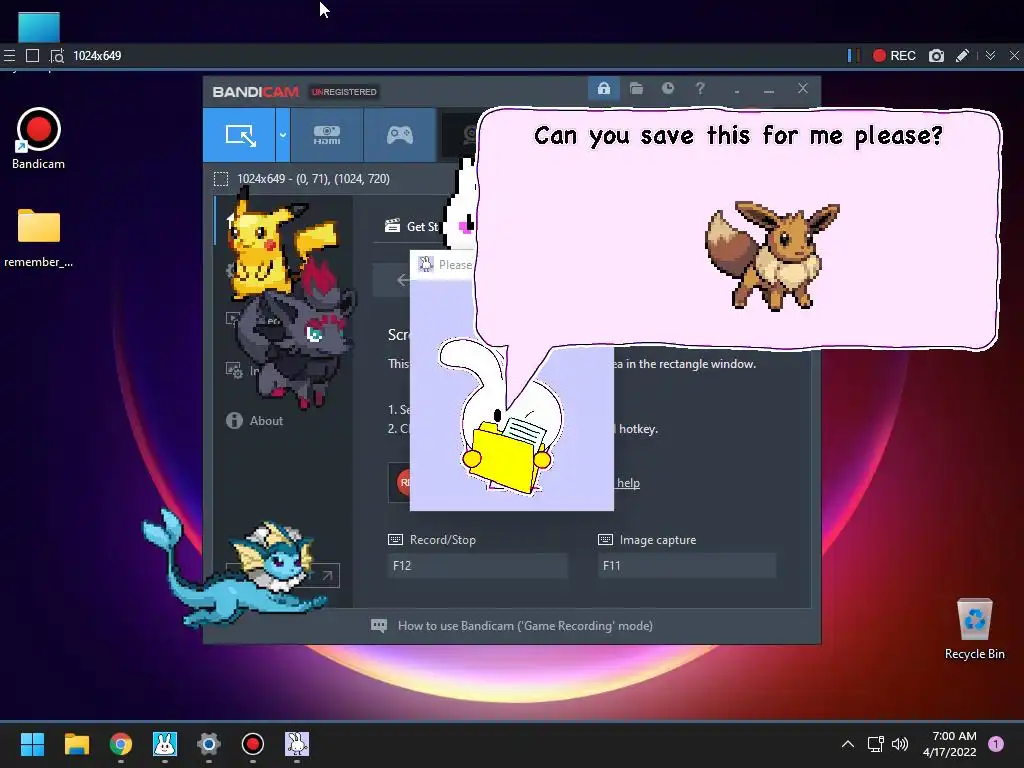Click the UNREGISTERED badge
This screenshot has width=1024, height=768.
[x=344, y=92]
